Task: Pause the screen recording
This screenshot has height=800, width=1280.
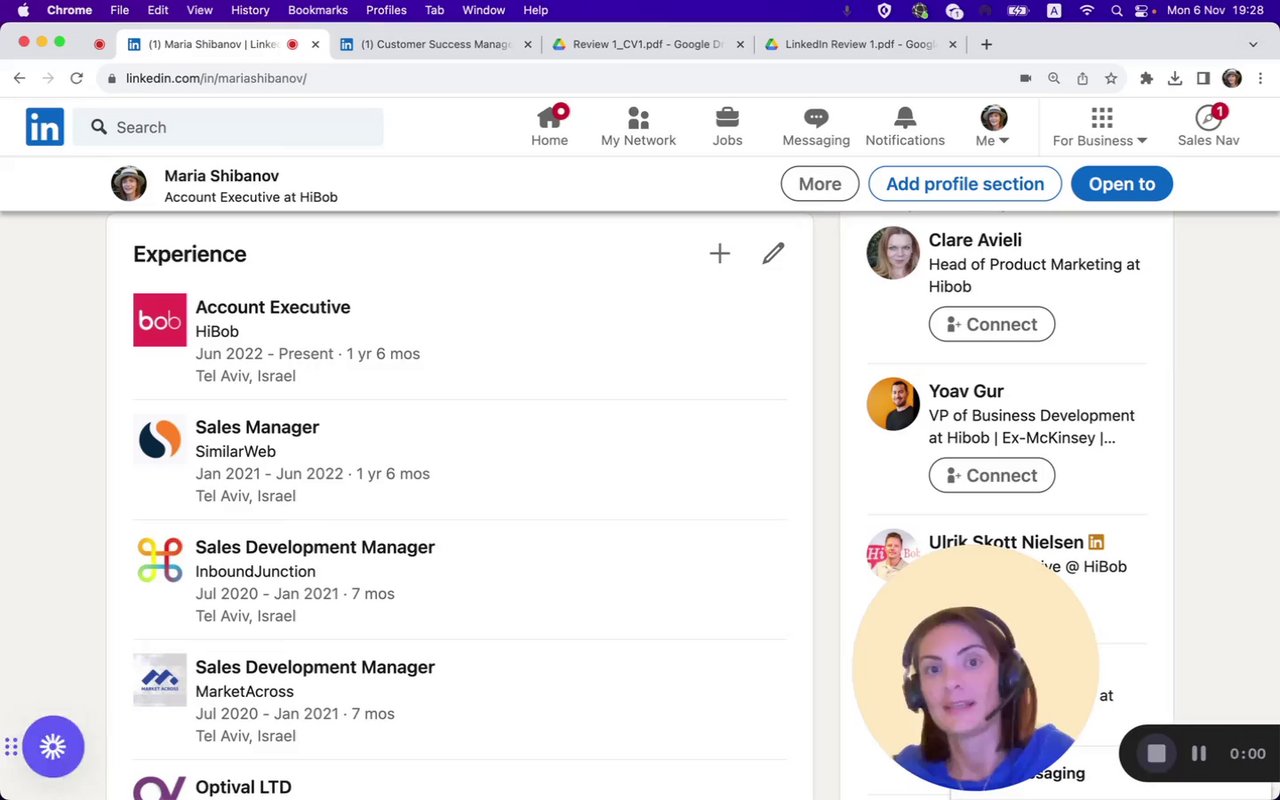Action: [1199, 753]
